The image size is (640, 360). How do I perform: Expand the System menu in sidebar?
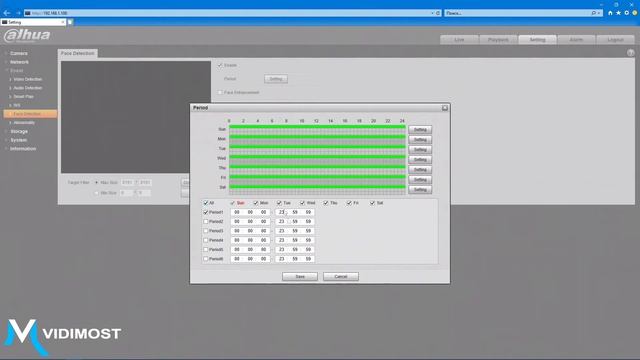(x=18, y=140)
